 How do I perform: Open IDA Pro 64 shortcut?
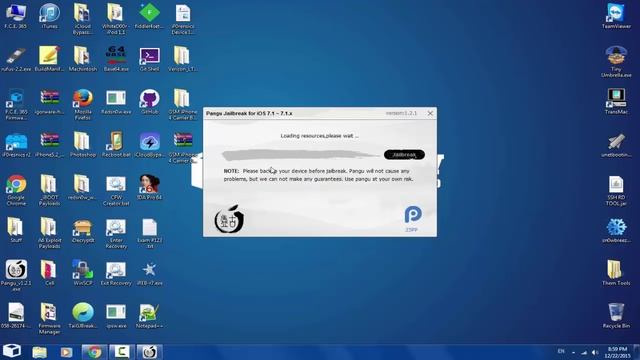point(149,187)
